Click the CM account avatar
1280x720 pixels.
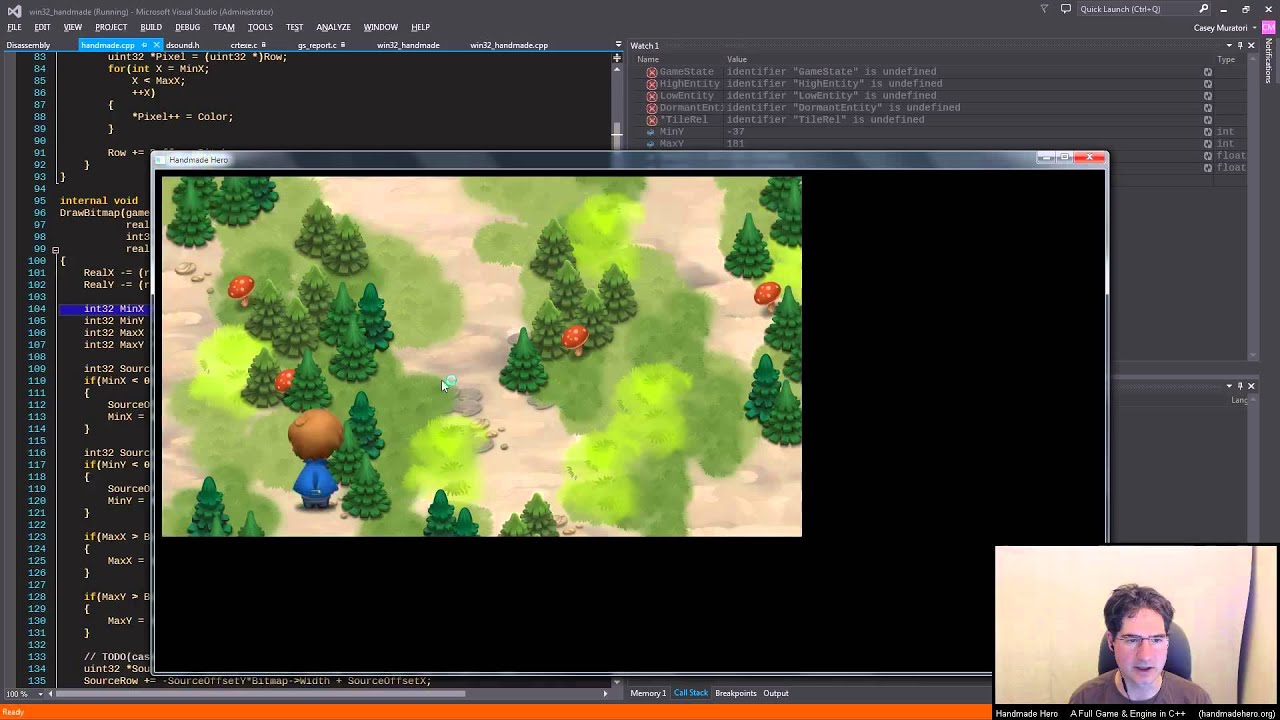(1266, 27)
